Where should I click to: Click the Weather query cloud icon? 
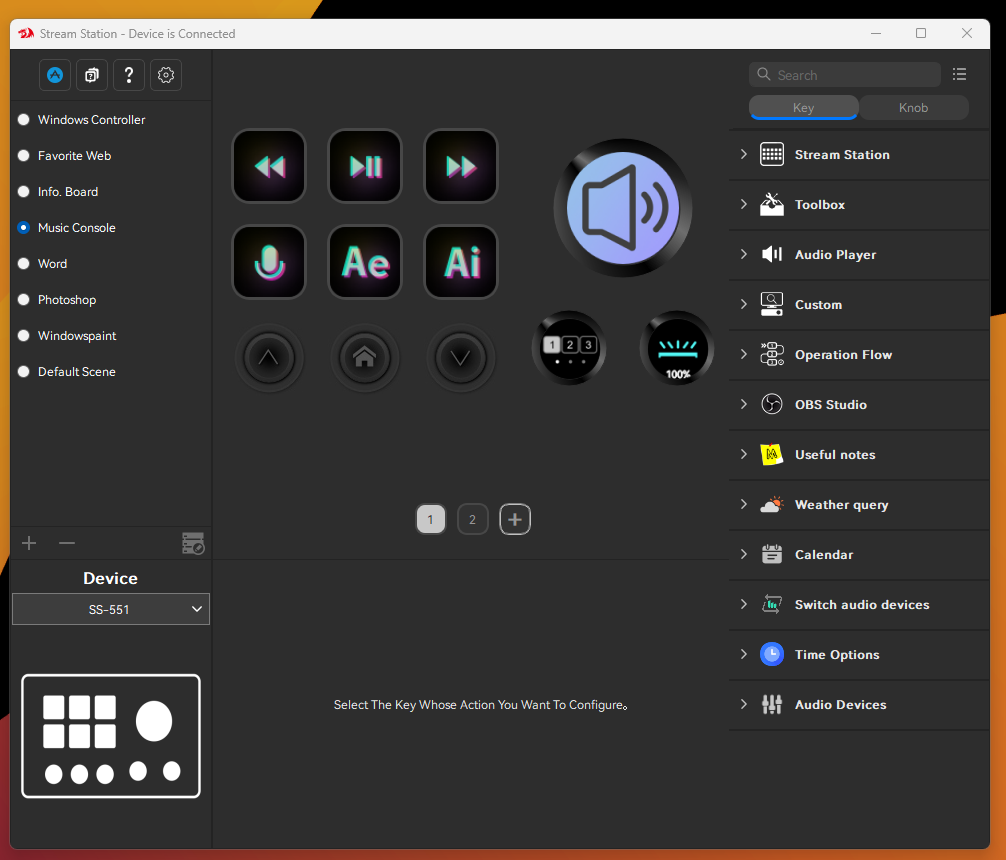(772, 504)
